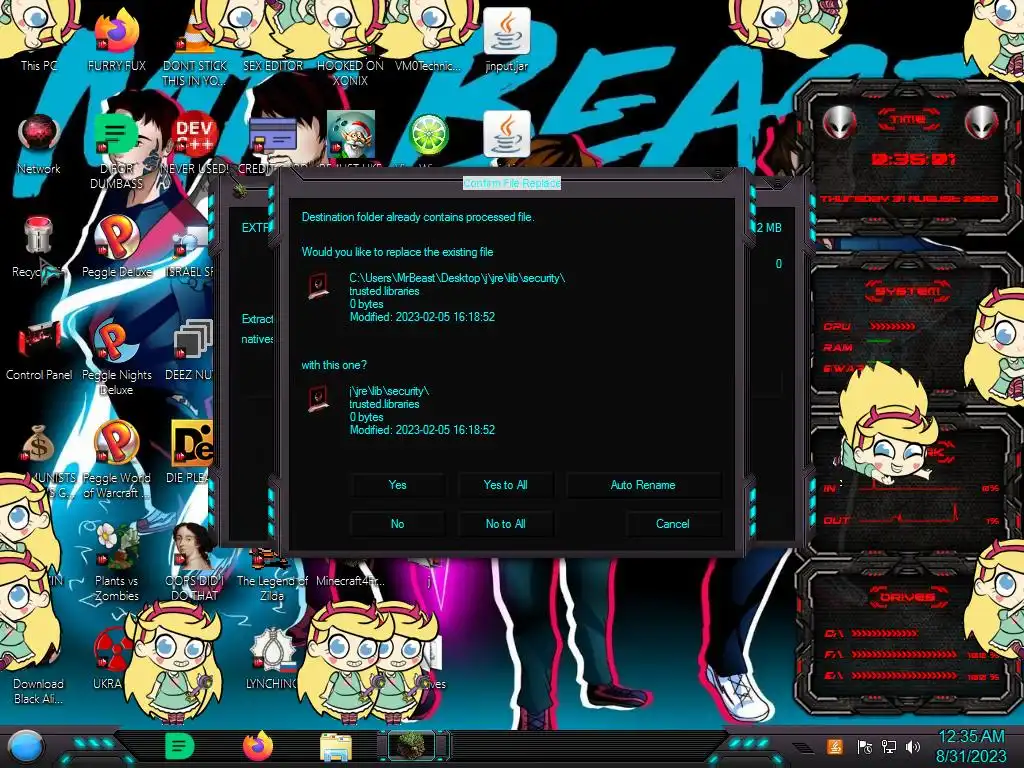Switch to the Minecraft grass block taskbar item
Image resolution: width=1024 pixels, height=768 pixels.
[411, 746]
